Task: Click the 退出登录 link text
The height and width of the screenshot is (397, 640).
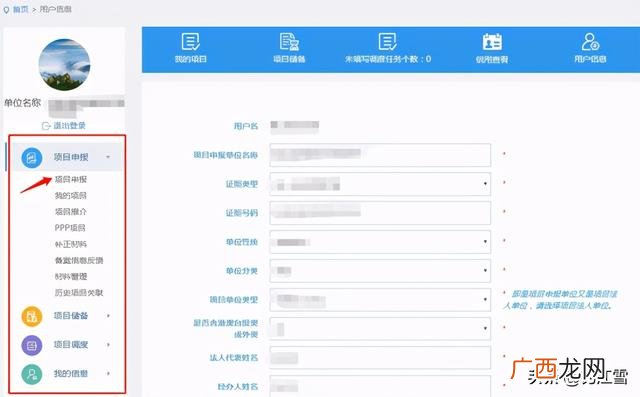Action: coord(69,126)
